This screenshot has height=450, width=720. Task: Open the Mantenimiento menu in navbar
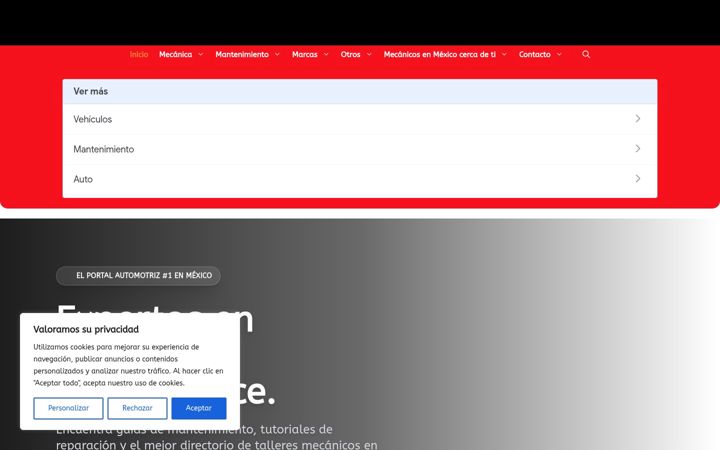click(x=242, y=54)
